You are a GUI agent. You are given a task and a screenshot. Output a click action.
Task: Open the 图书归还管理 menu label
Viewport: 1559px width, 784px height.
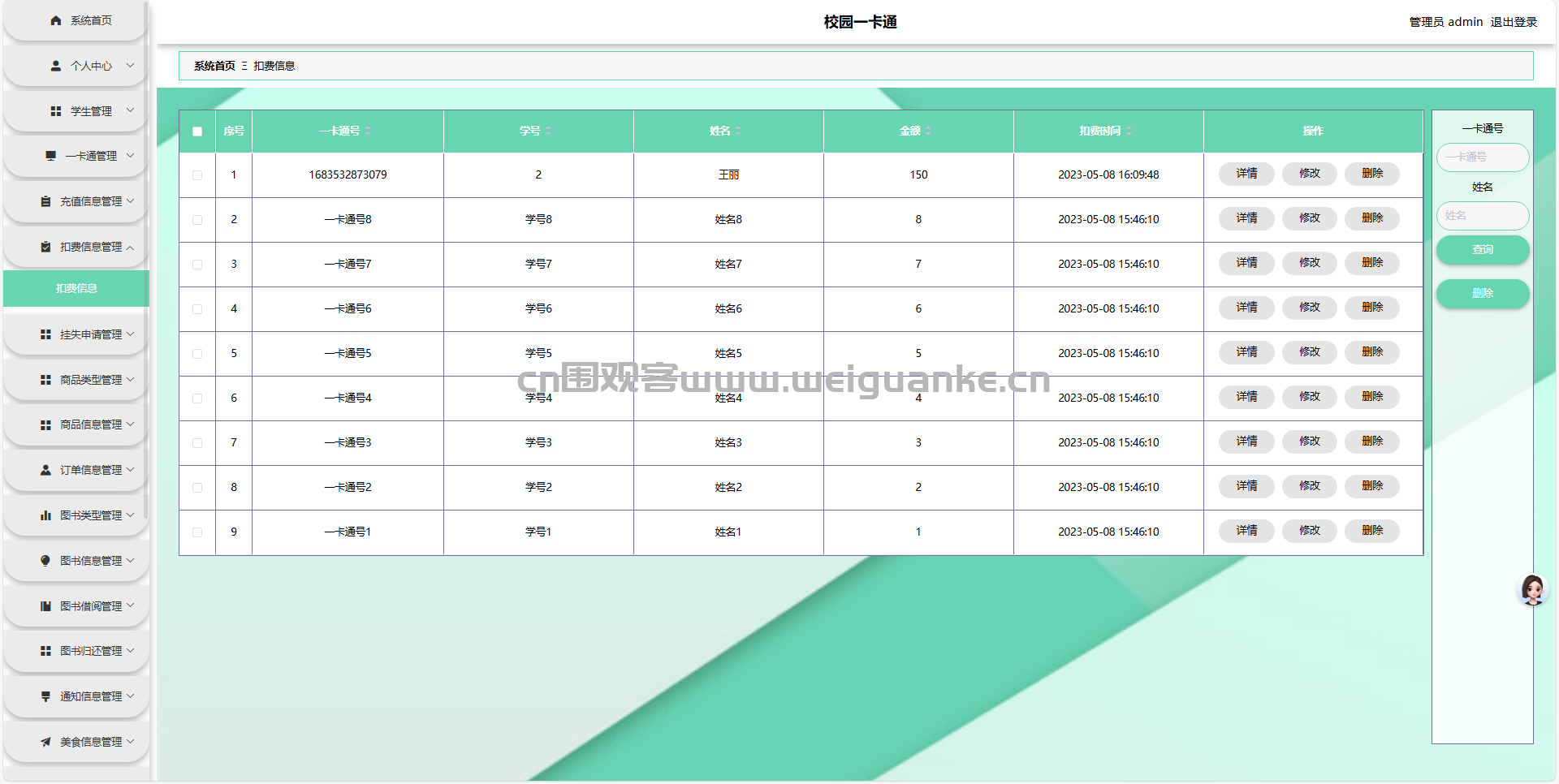click(x=91, y=651)
